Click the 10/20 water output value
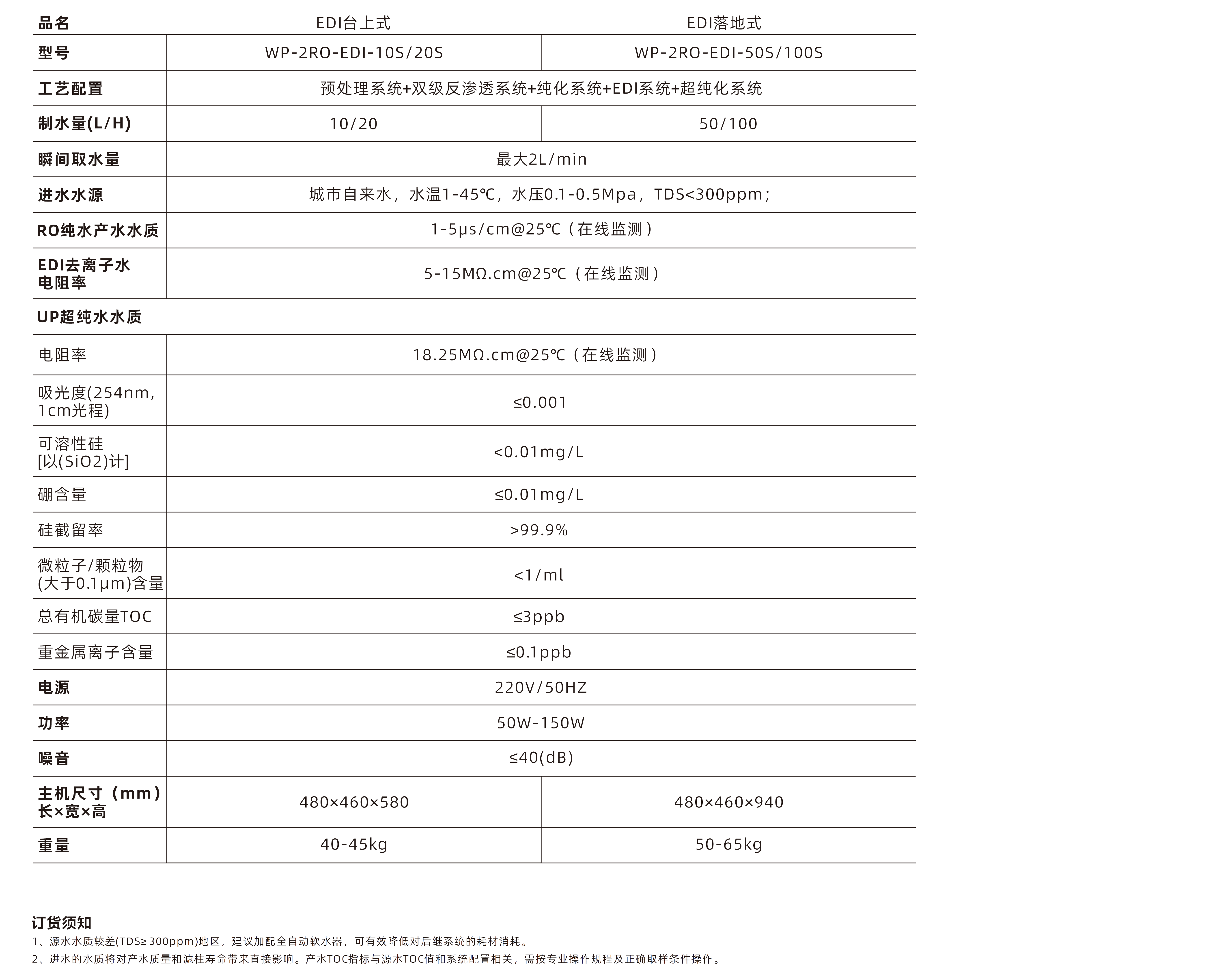The width and height of the screenshot is (1232, 979). pyautogui.click(x=354, y=124)
